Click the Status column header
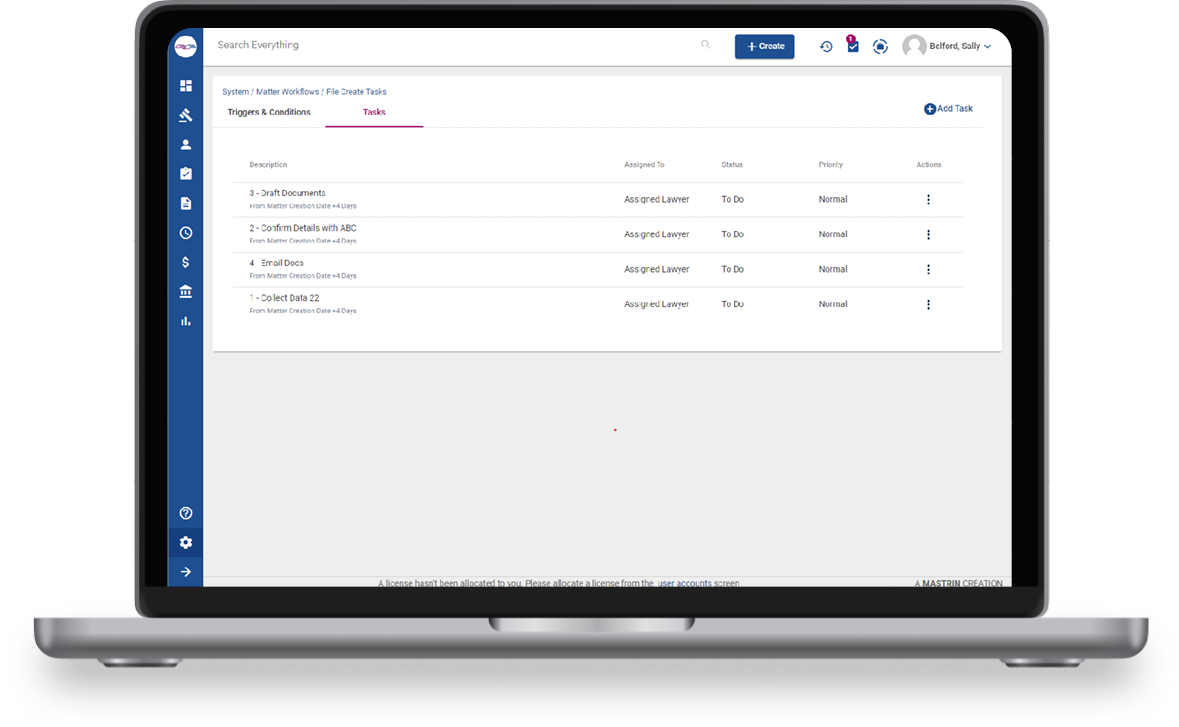This screenshot has width=1179, height=727. click(x=732, y=165)
